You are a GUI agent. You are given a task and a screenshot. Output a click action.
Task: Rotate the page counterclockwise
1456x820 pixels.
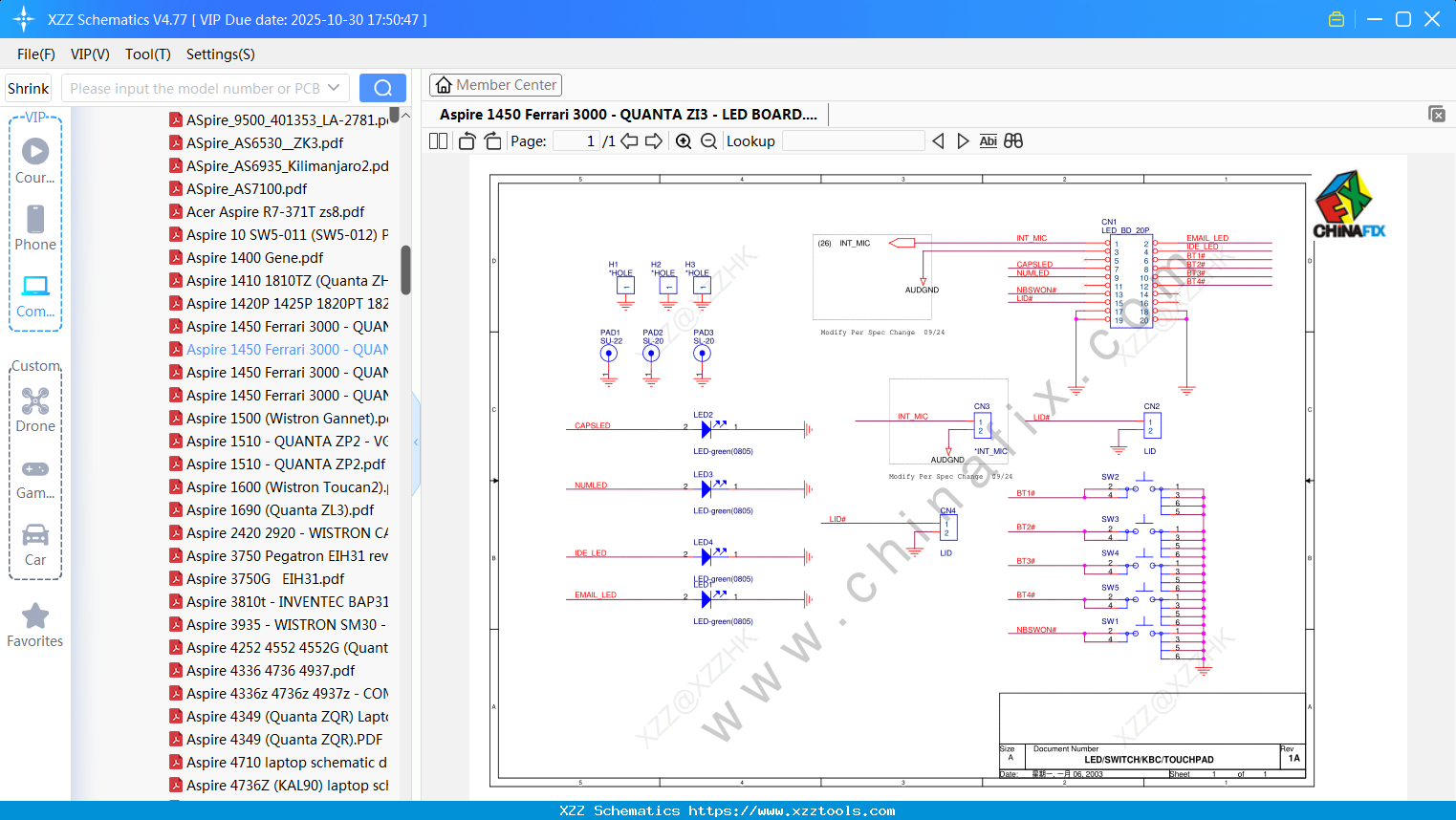467,141
